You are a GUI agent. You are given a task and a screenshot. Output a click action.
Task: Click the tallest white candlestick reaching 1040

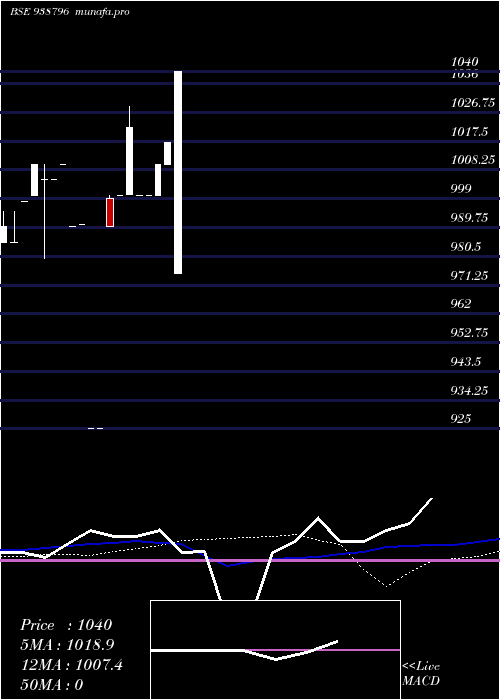[178, 172]
